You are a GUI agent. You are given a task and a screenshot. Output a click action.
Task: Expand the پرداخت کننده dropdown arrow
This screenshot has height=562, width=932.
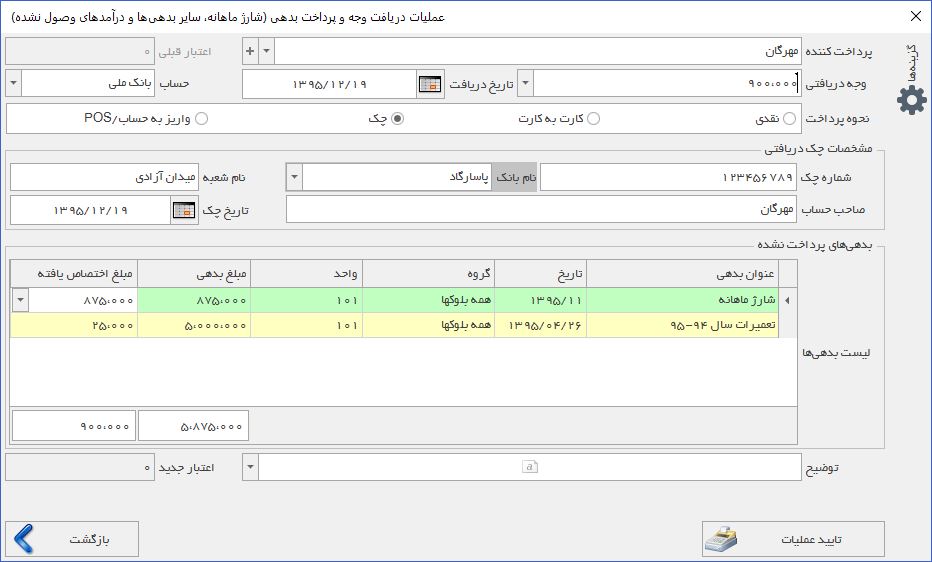coord(266,52)
